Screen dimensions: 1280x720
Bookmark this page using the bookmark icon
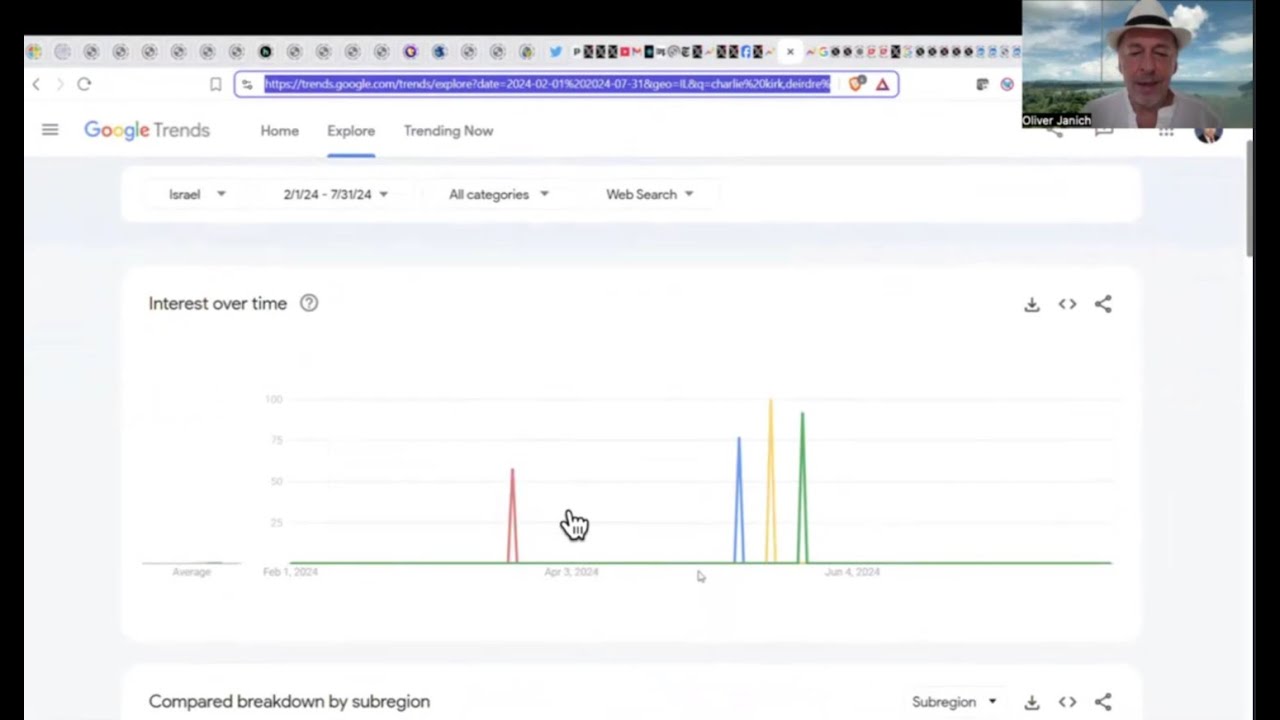215,85
